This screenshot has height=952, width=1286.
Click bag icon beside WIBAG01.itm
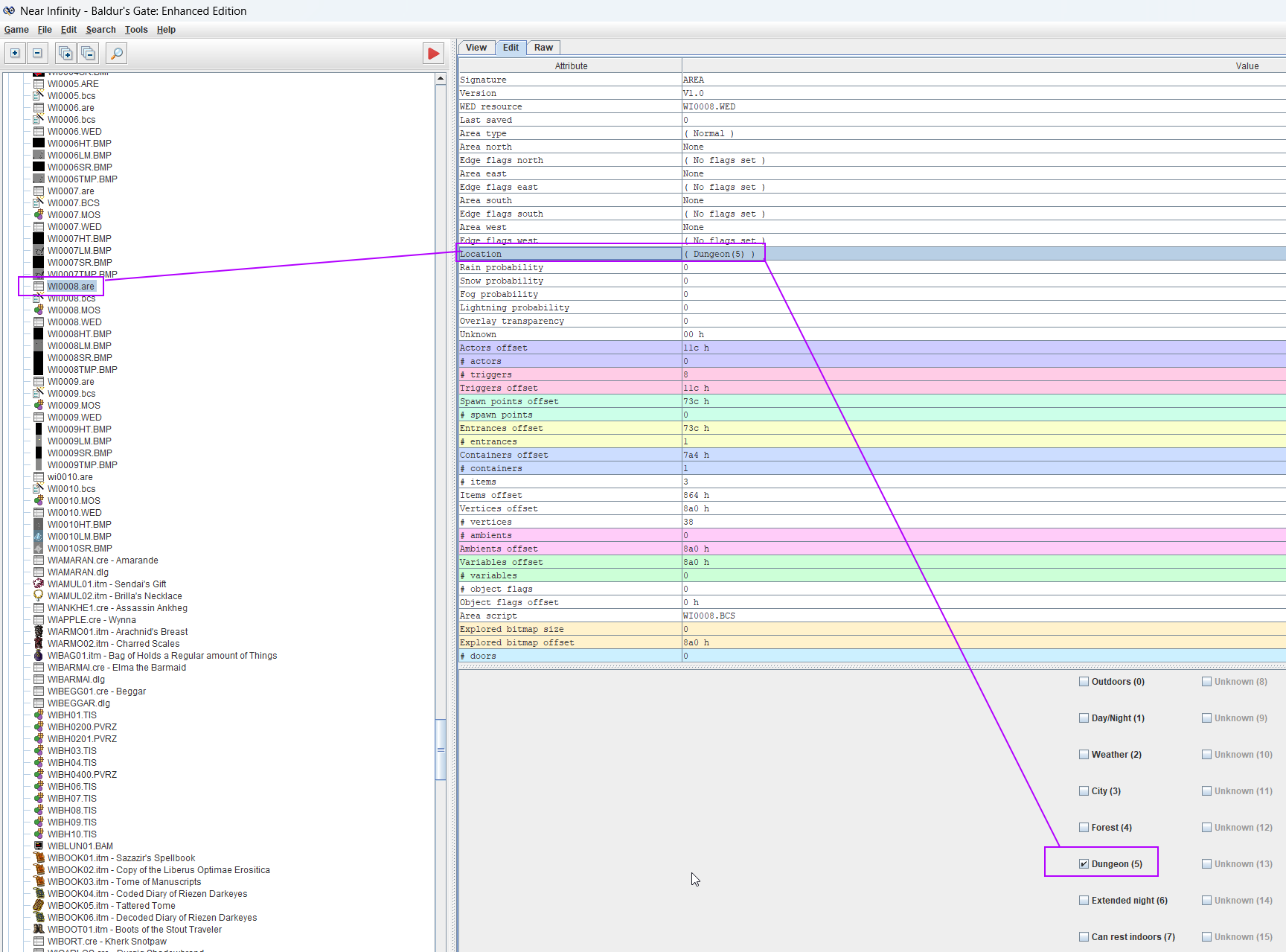[x=39, y=655]
